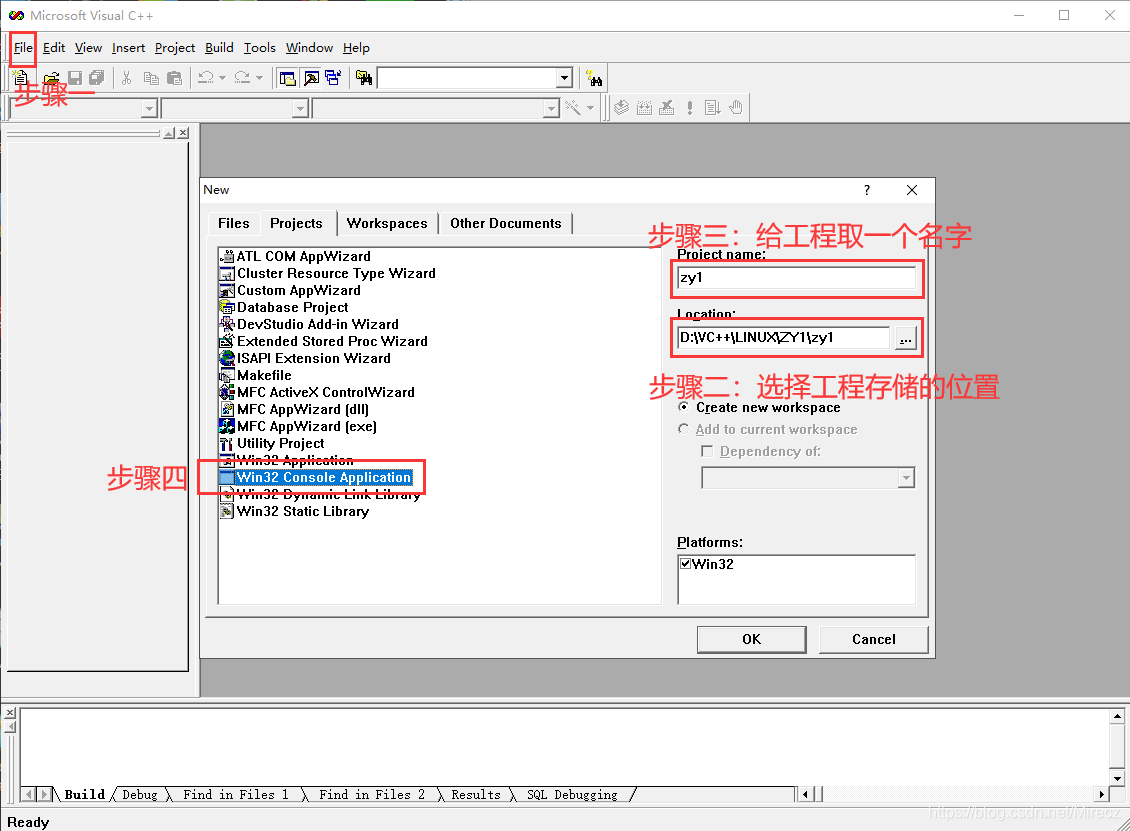1130x831 pixels.
Task: Select ATL COM AppWizard project type
Action: [303, 256]
